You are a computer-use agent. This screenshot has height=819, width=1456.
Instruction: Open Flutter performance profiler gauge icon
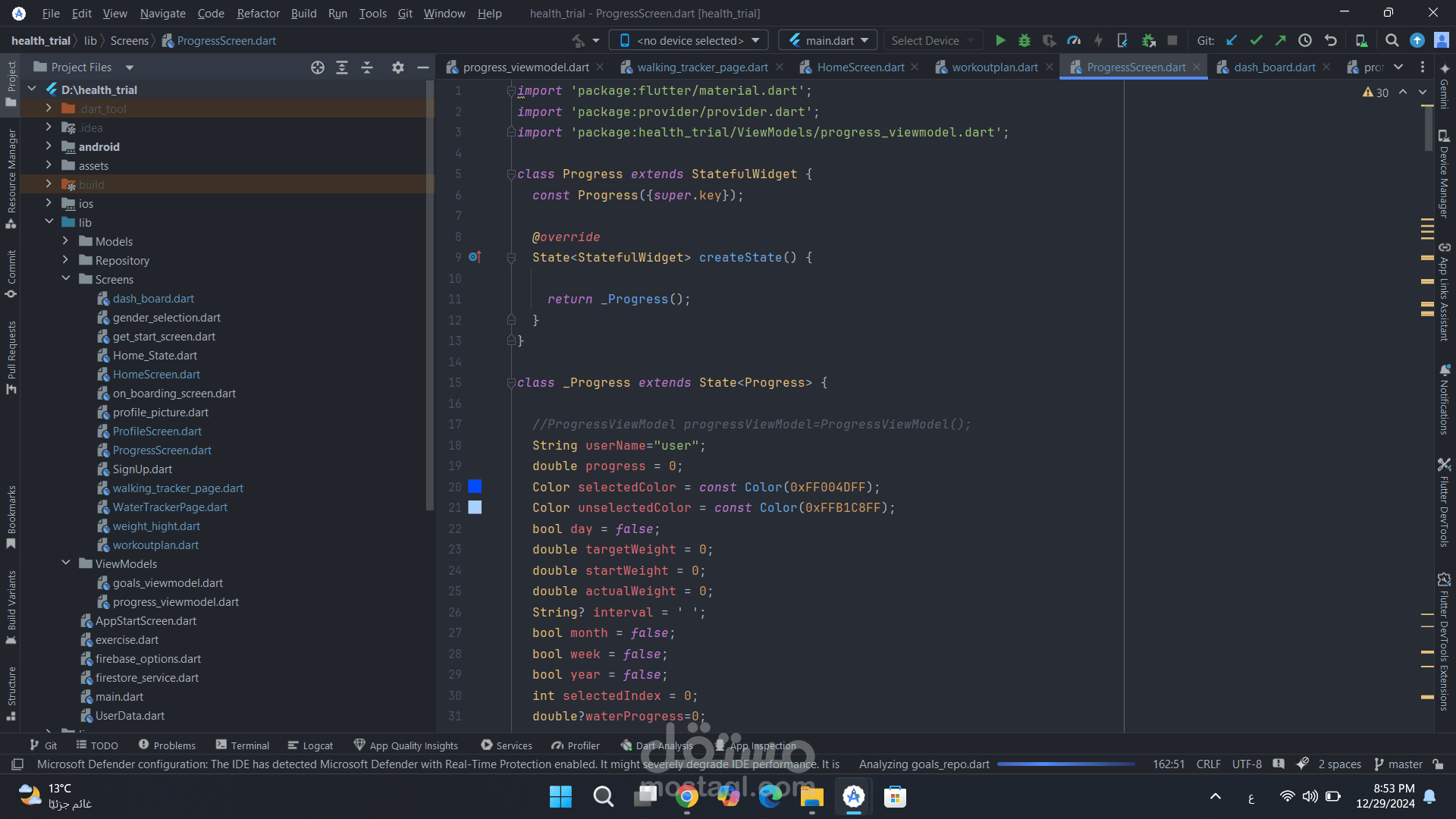(x=1074, y=40)
